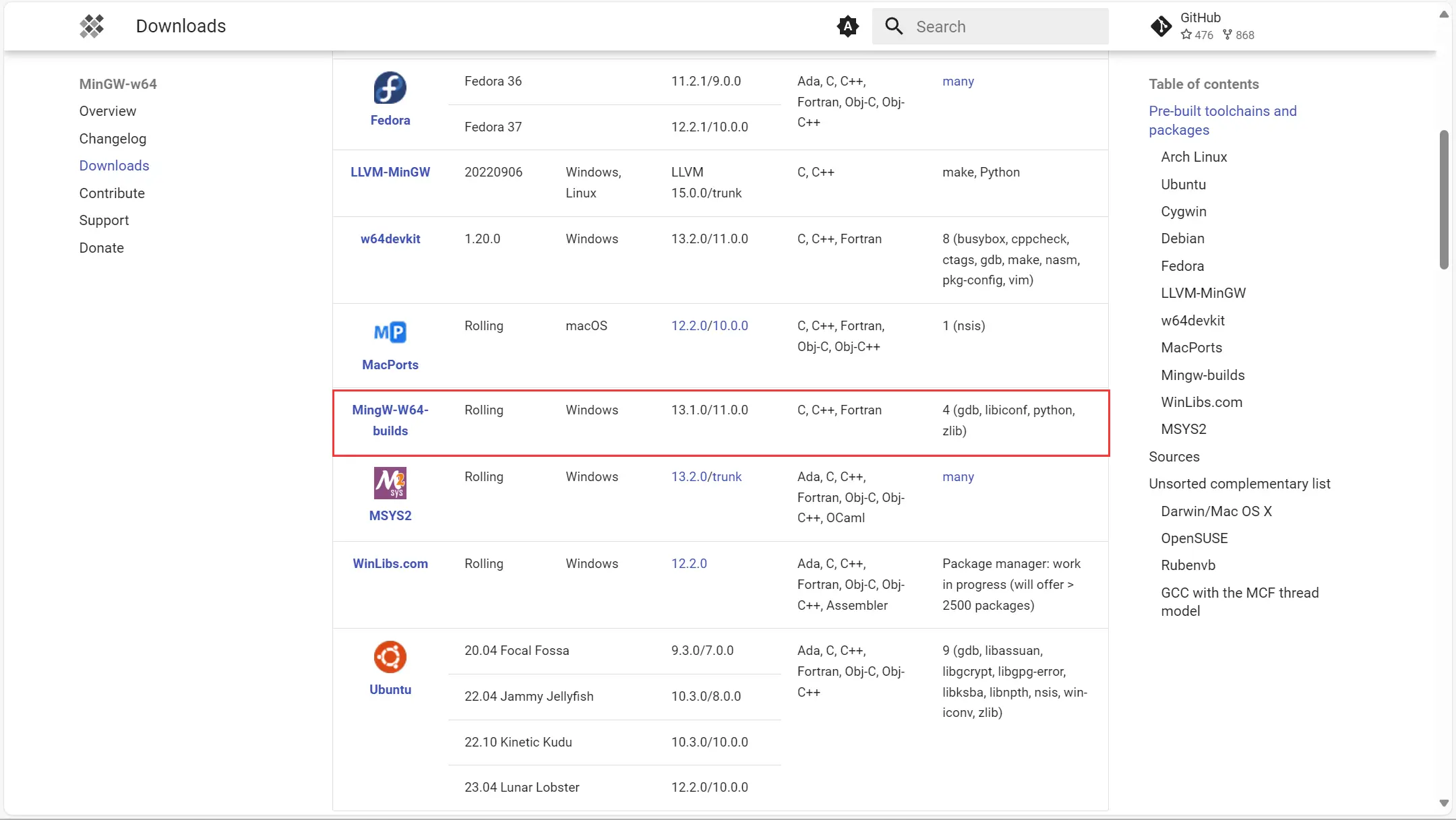Jump to Ubuntu in table of contents
The image size is (1456, 820).
1183,185
